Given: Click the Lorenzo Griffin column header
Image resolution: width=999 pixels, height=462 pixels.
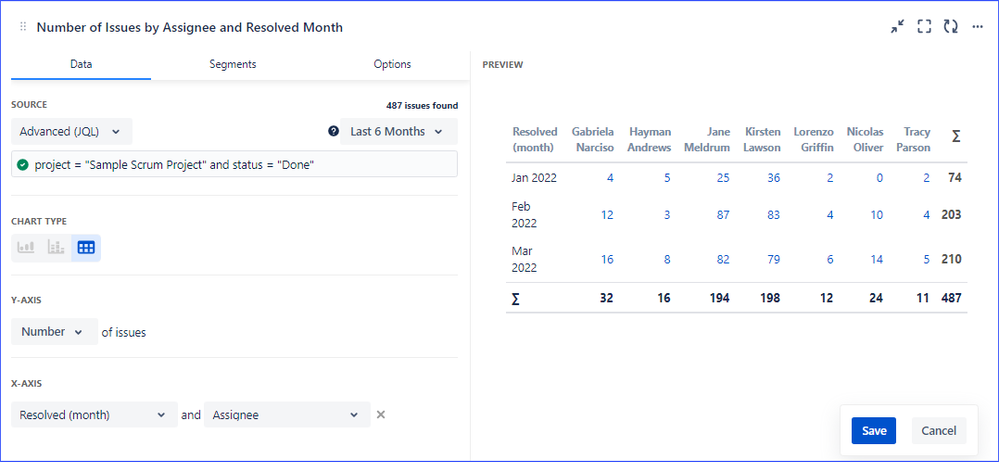Looking at the screenshot, I should [814, 140].
